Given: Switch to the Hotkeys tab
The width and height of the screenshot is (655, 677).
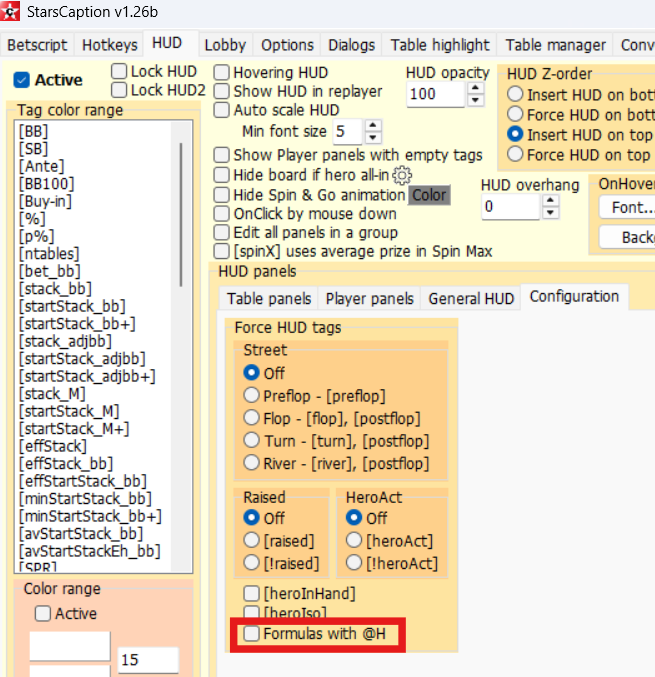Looking at the screenshot, I should tap(110, 45).
